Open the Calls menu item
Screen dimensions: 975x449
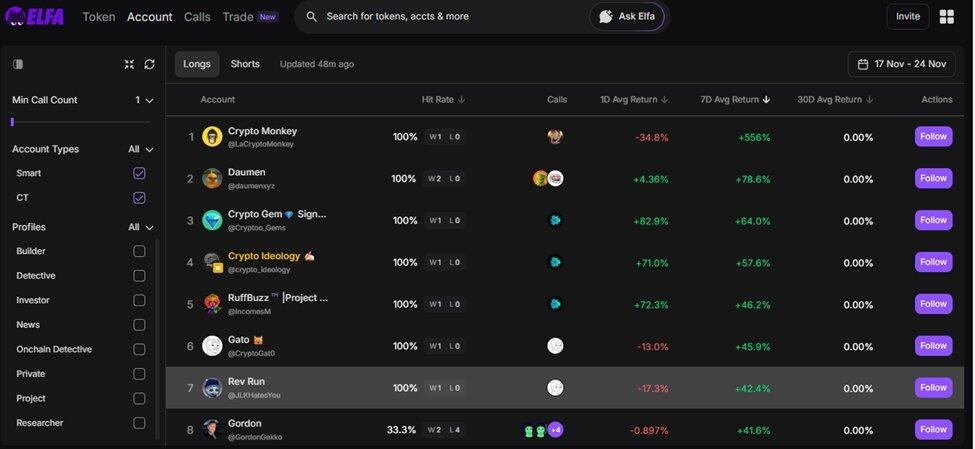pyautogui.click(x=197, y=17)
